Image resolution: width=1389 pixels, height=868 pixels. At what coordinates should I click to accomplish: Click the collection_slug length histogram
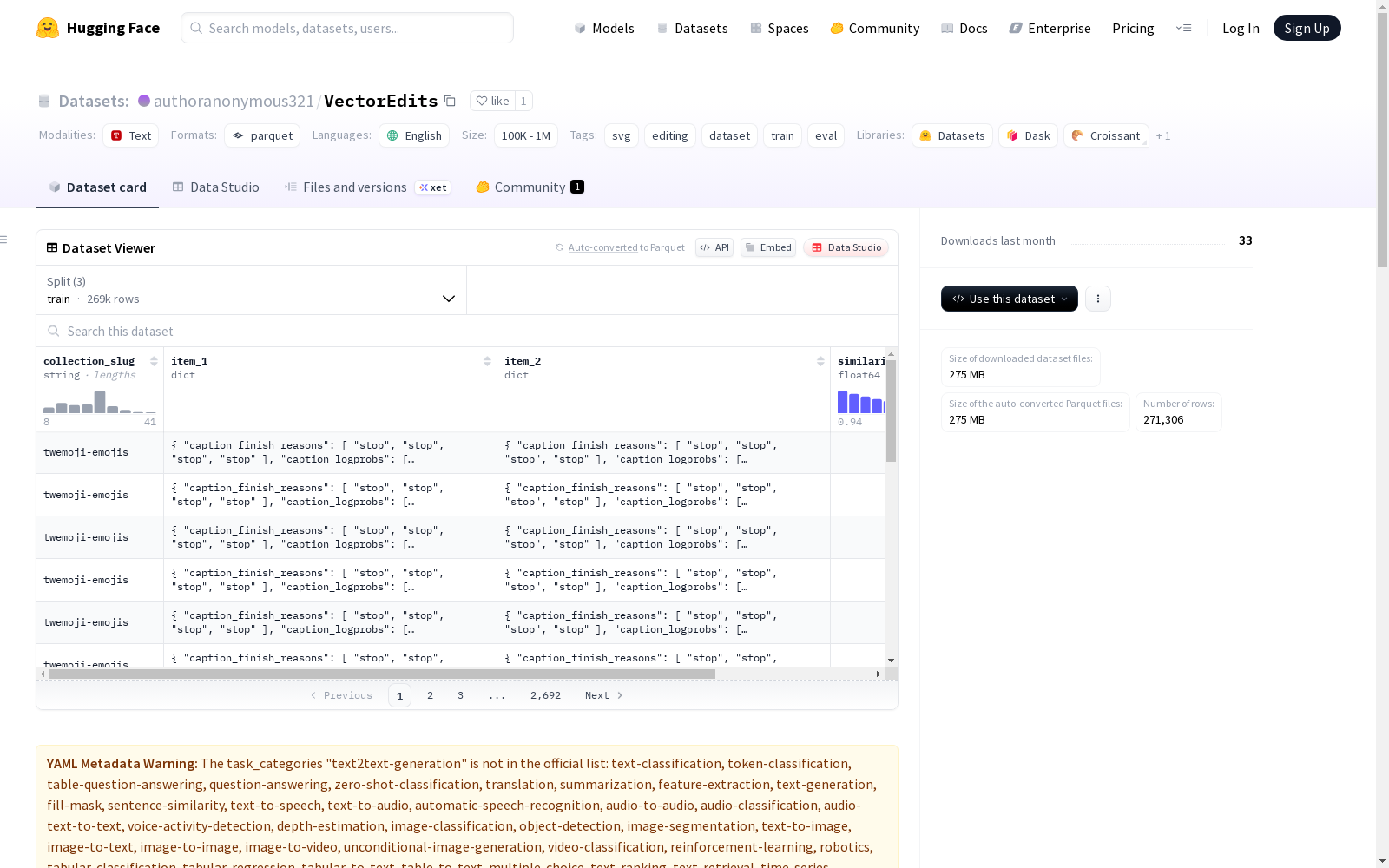coord(100,402)
